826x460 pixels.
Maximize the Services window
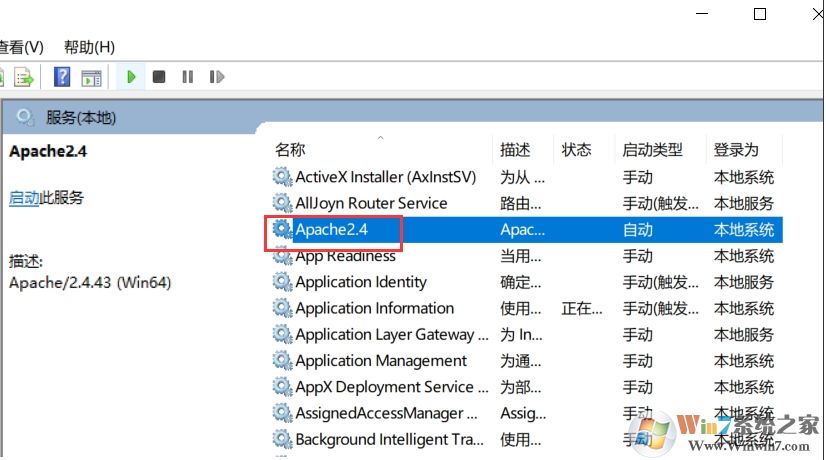coord(760,14)
